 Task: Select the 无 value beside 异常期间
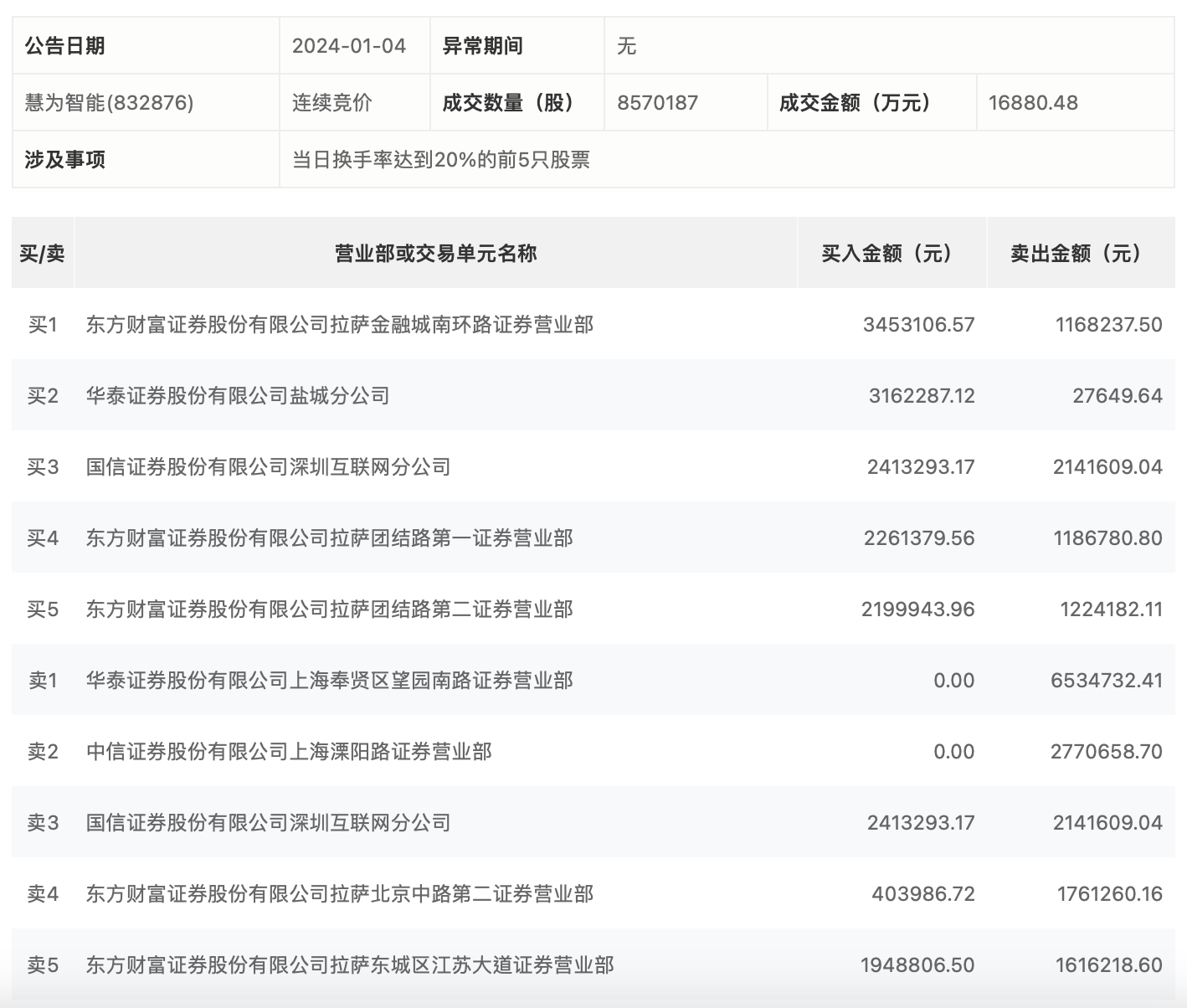click(627, 45)
